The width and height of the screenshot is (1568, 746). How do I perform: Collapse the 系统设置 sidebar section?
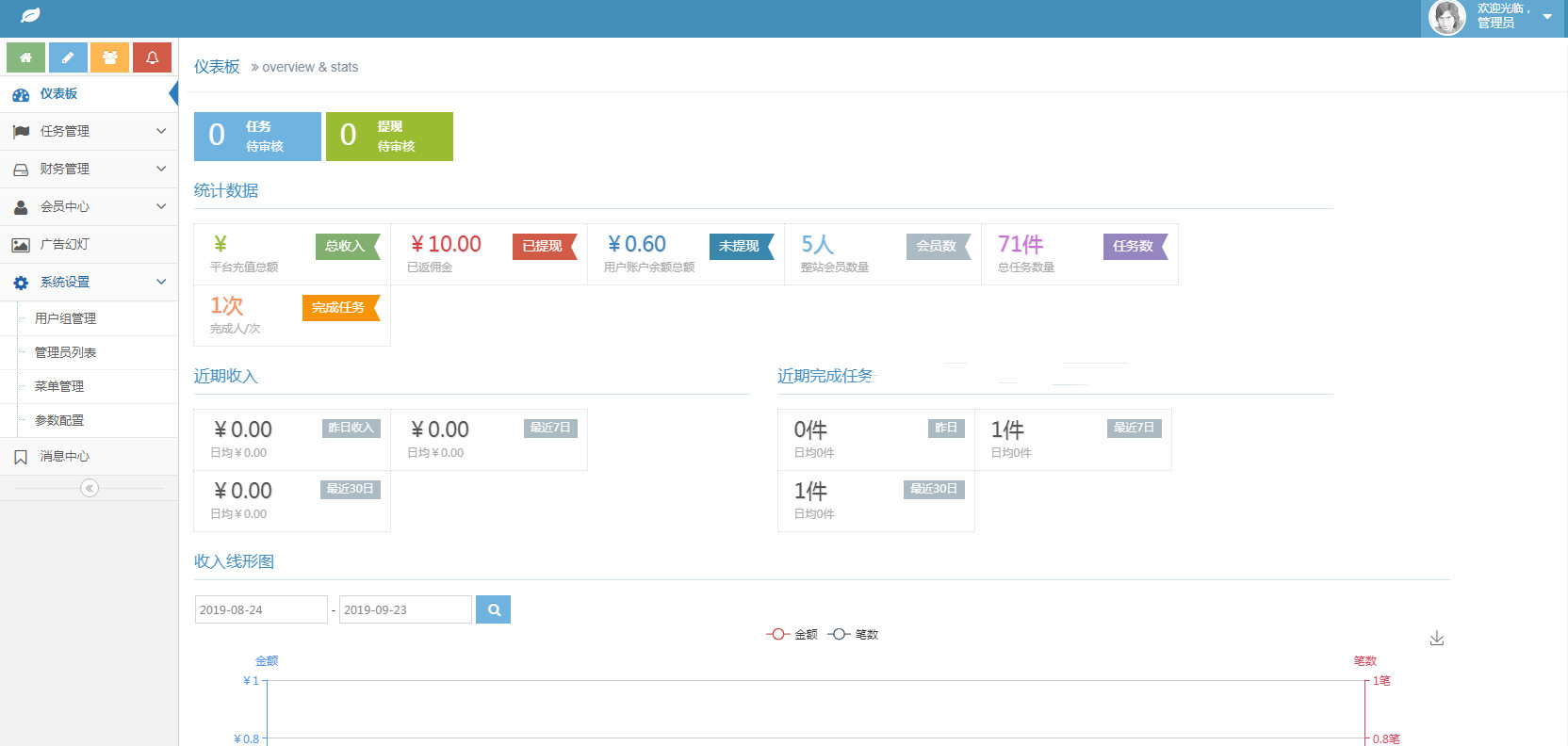point(89,282)
